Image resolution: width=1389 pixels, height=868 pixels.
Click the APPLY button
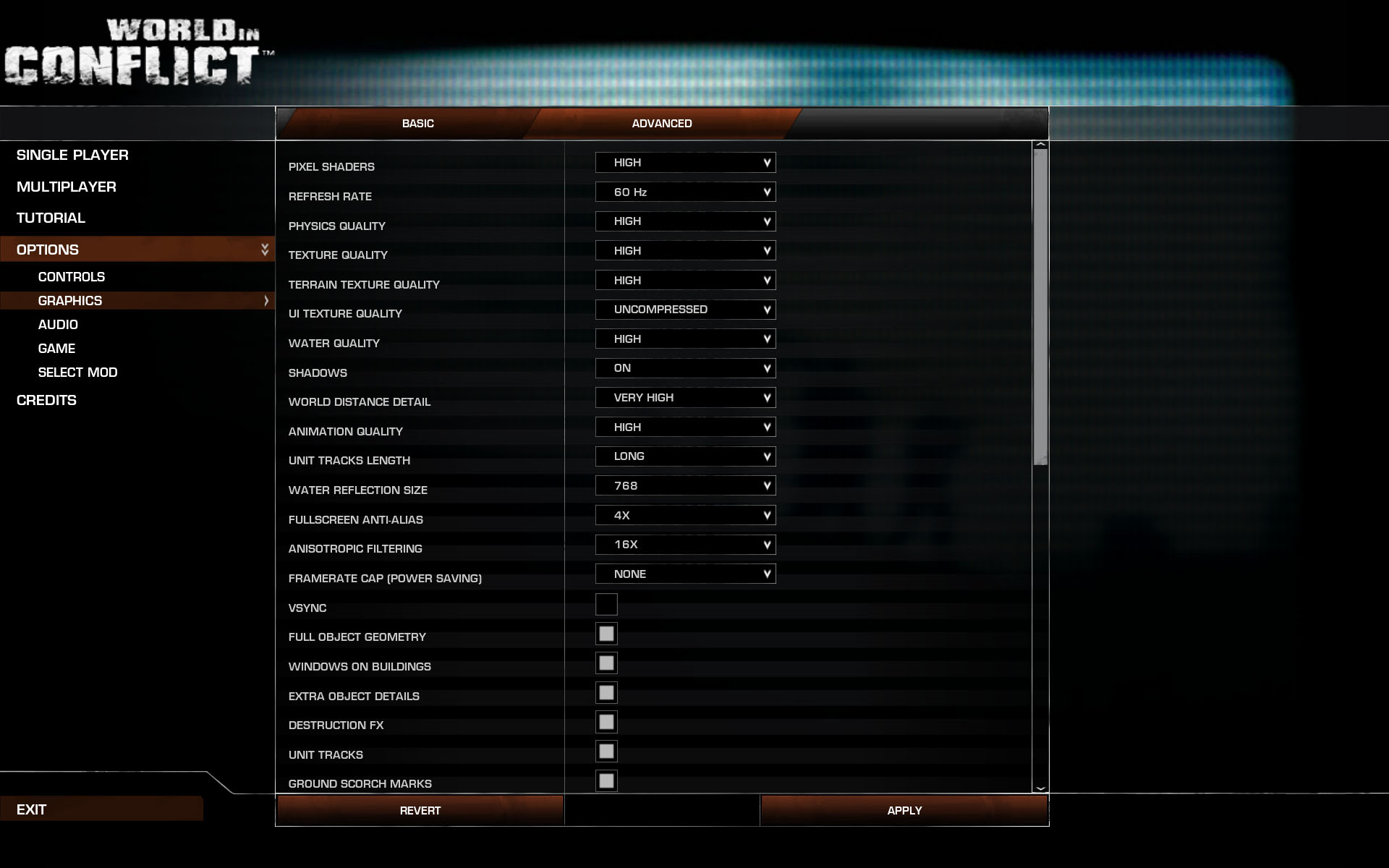903,809
